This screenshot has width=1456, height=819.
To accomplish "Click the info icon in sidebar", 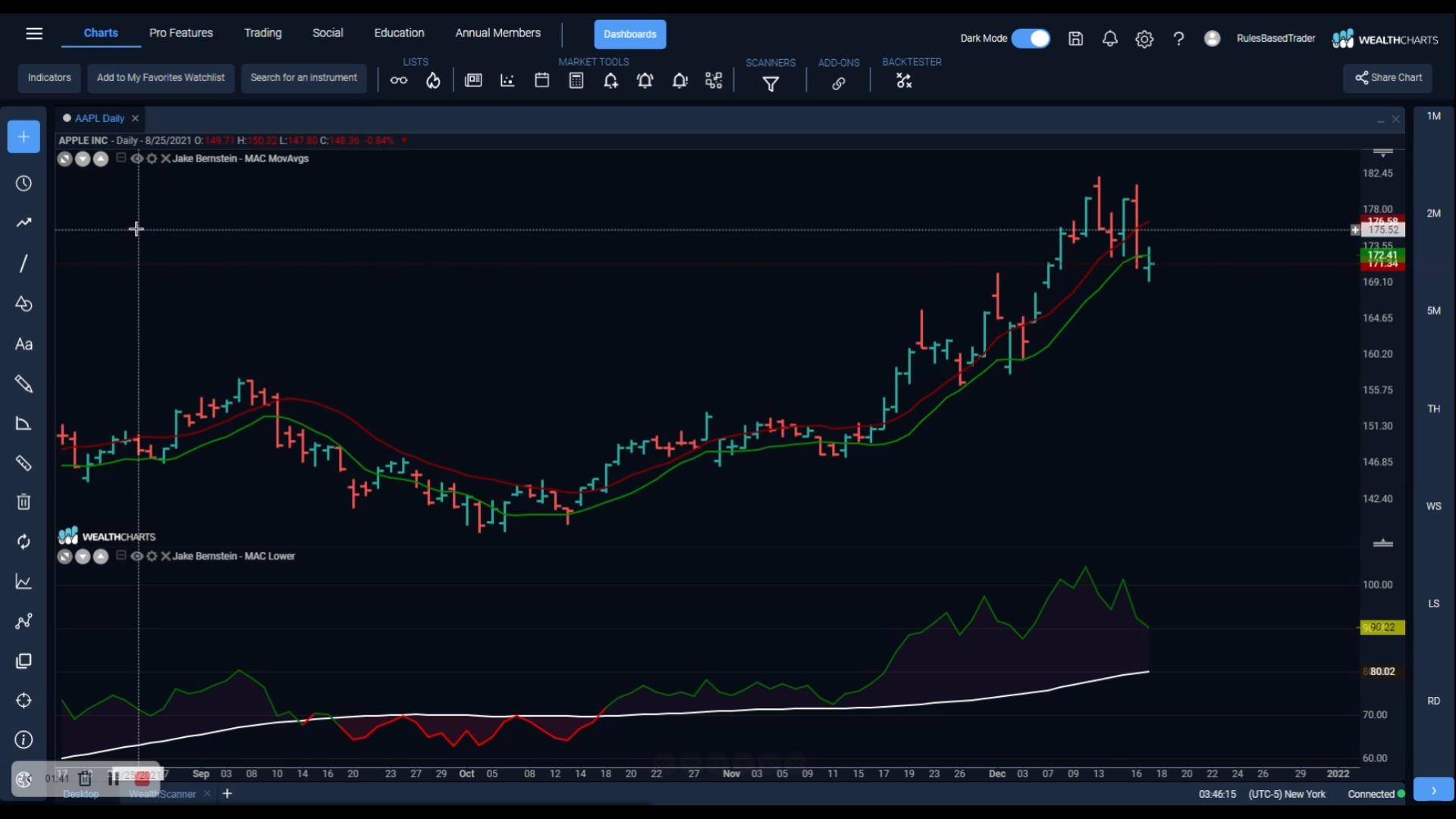I will coord(24,739).
